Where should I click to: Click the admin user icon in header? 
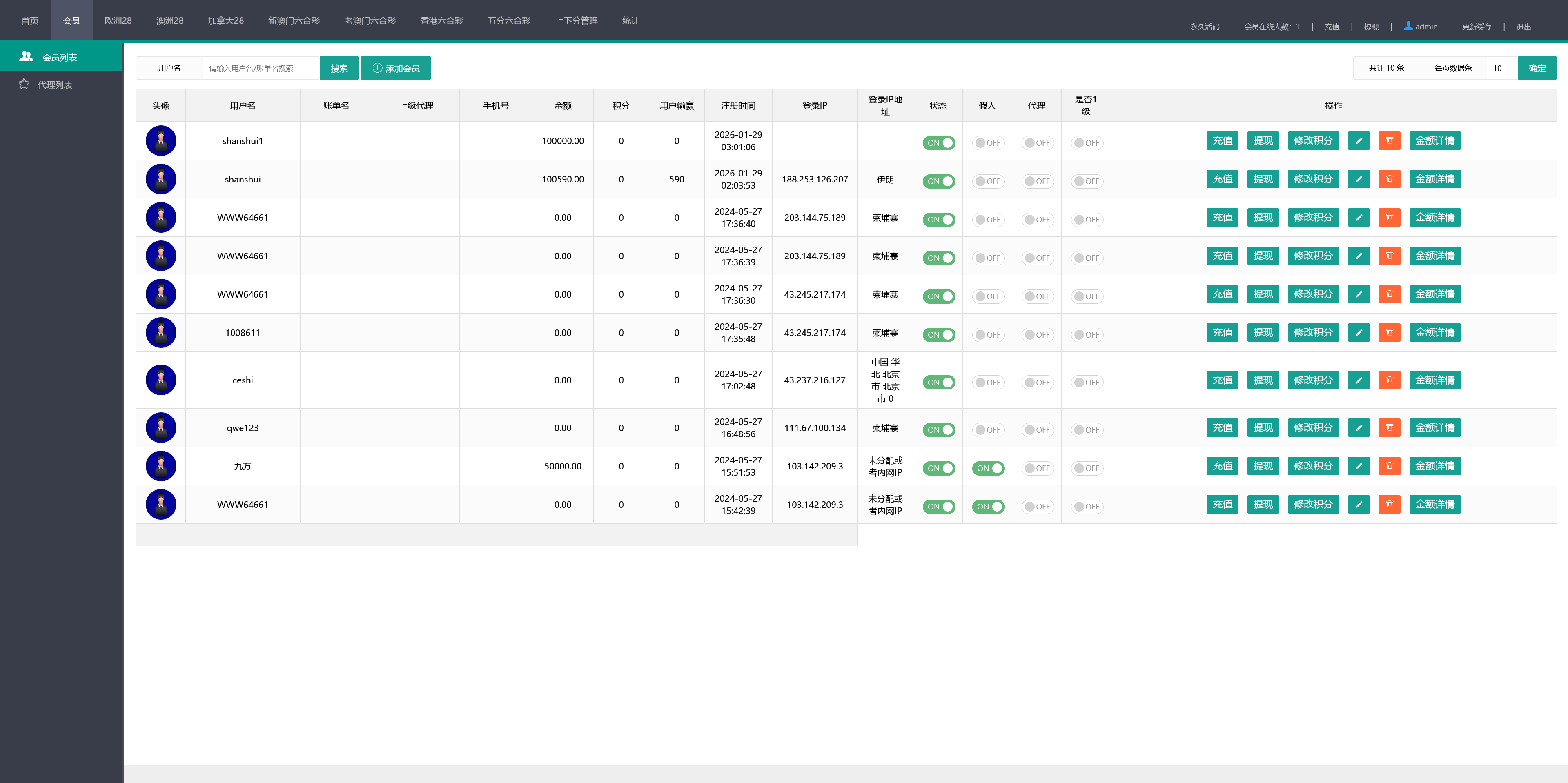click(1408, 26)
